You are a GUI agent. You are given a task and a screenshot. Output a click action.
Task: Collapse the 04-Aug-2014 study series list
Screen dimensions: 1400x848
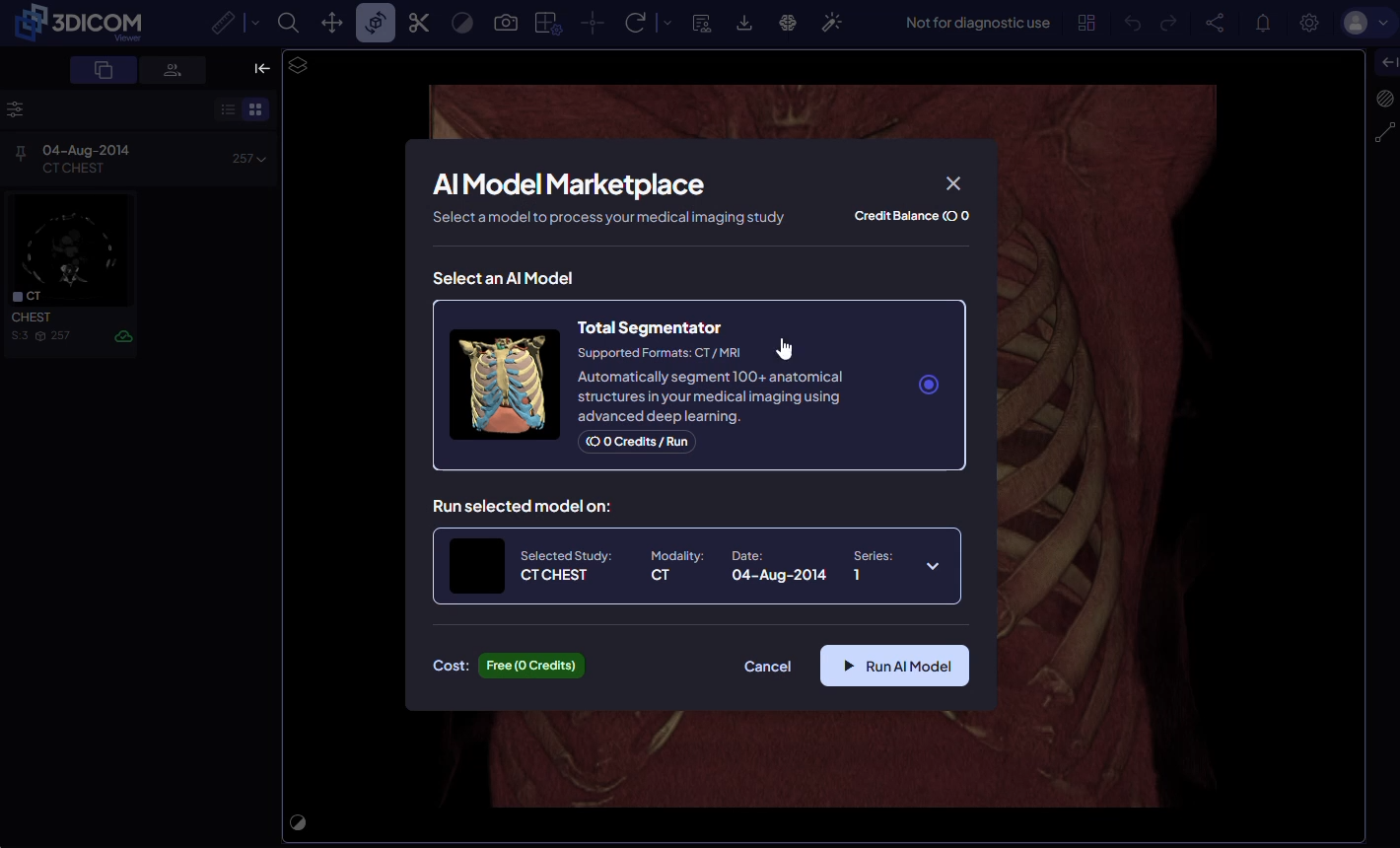[x=261, y=159]
